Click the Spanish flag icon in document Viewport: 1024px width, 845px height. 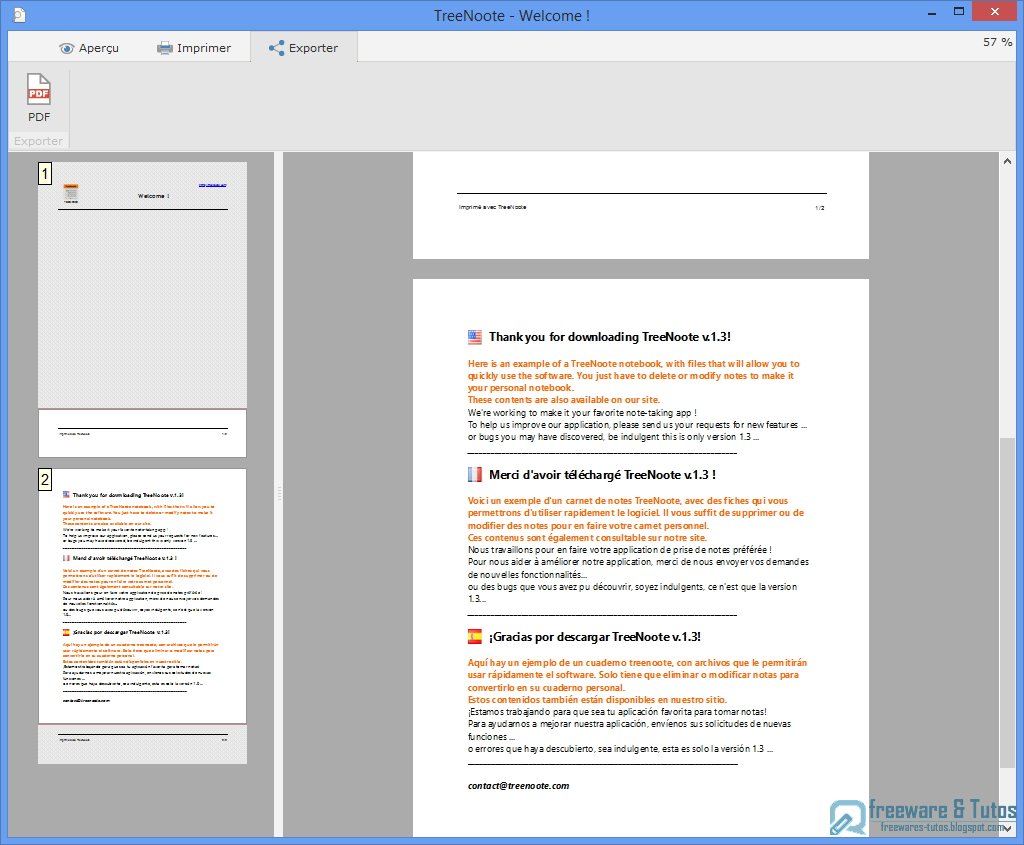pos(475,637)
